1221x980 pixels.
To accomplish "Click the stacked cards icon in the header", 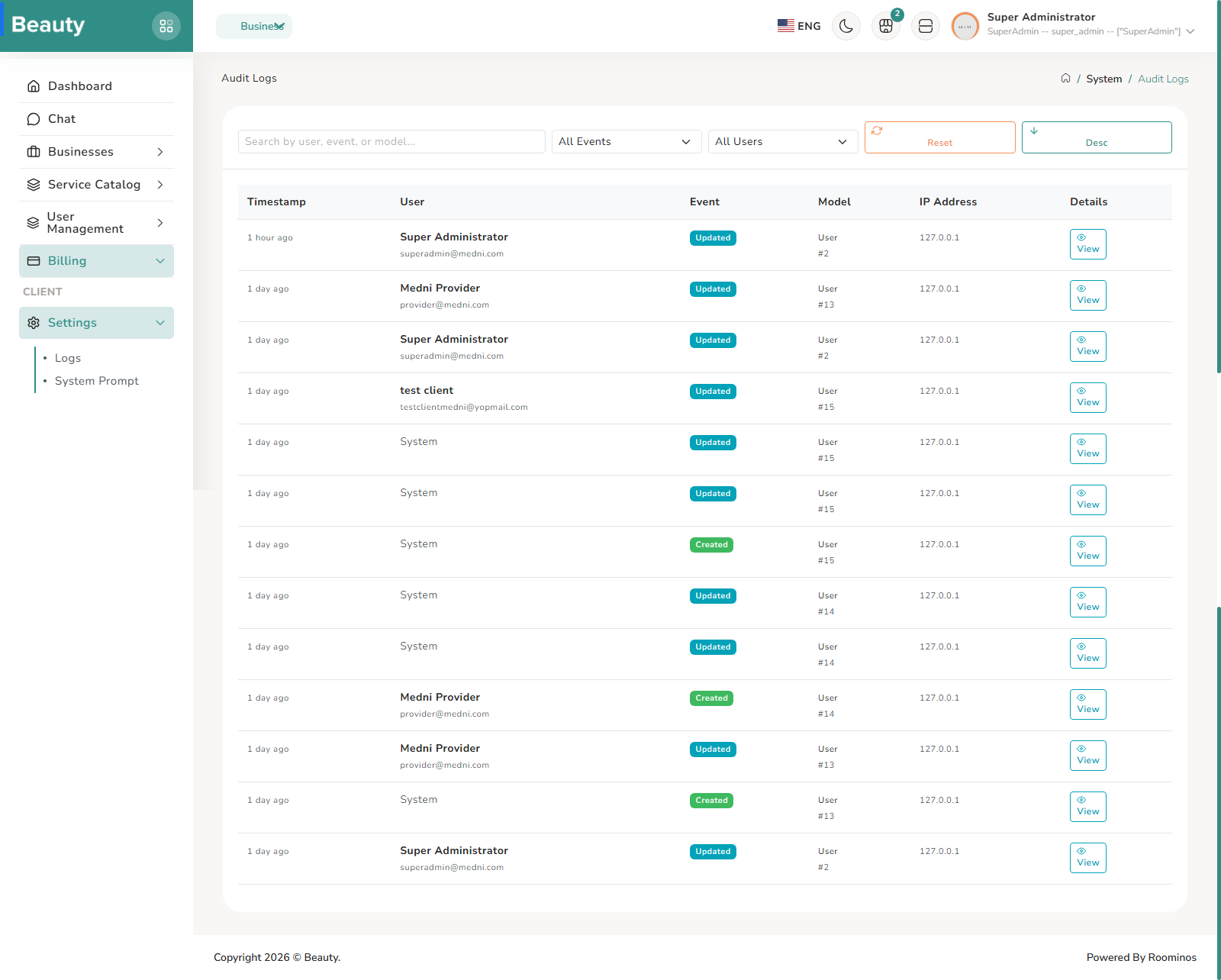I will (x=925, y=25).
